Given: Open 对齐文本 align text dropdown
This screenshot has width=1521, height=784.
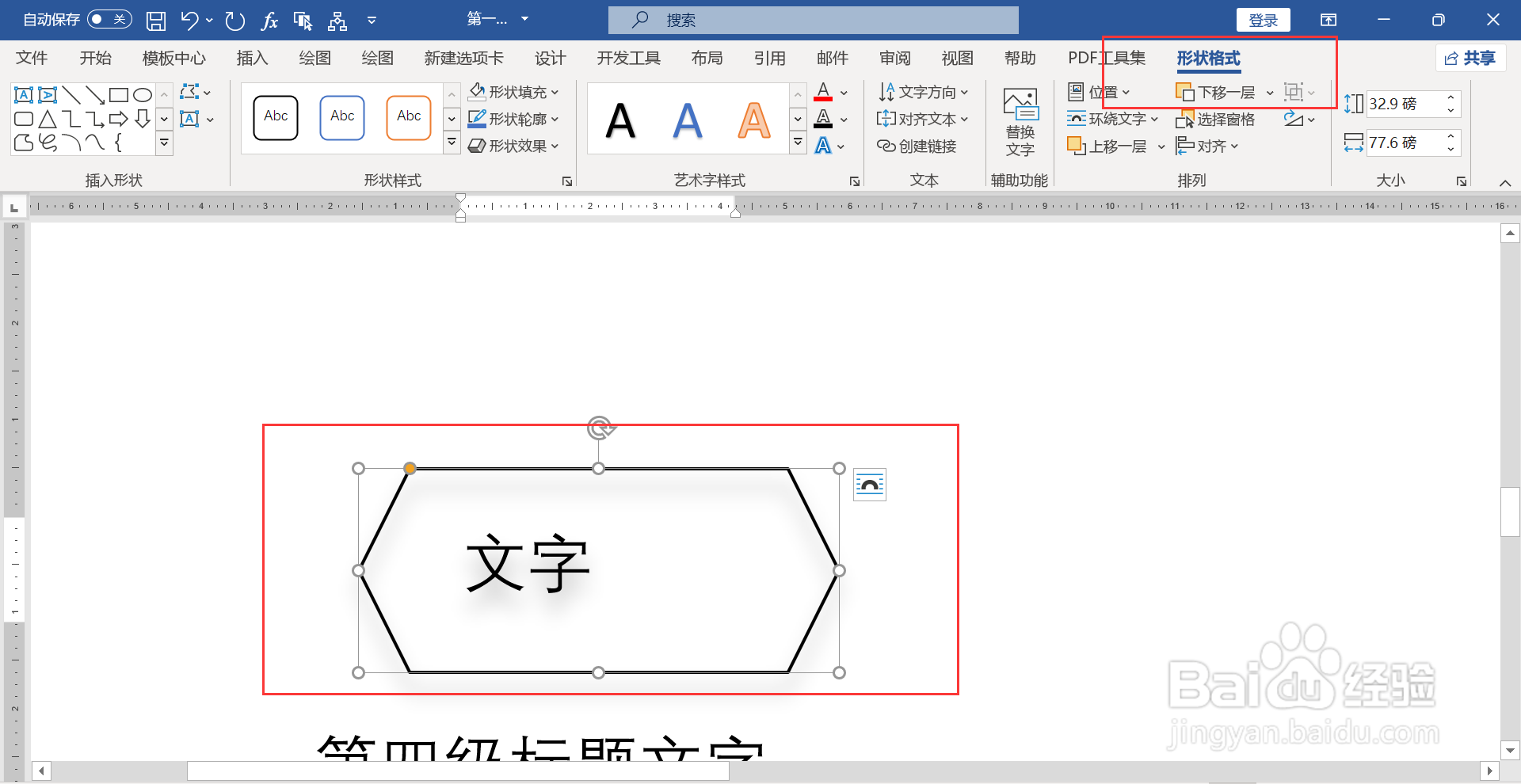Looking at the screenshot, I should click(923, 120).
